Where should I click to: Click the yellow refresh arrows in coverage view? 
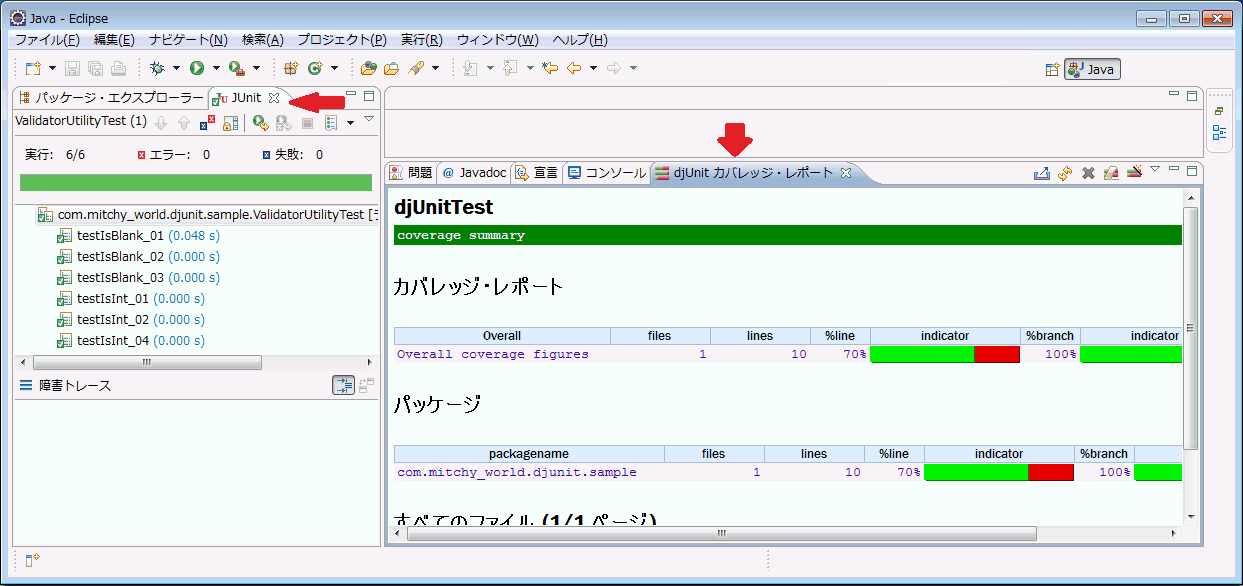click(x=1065, y=173)
